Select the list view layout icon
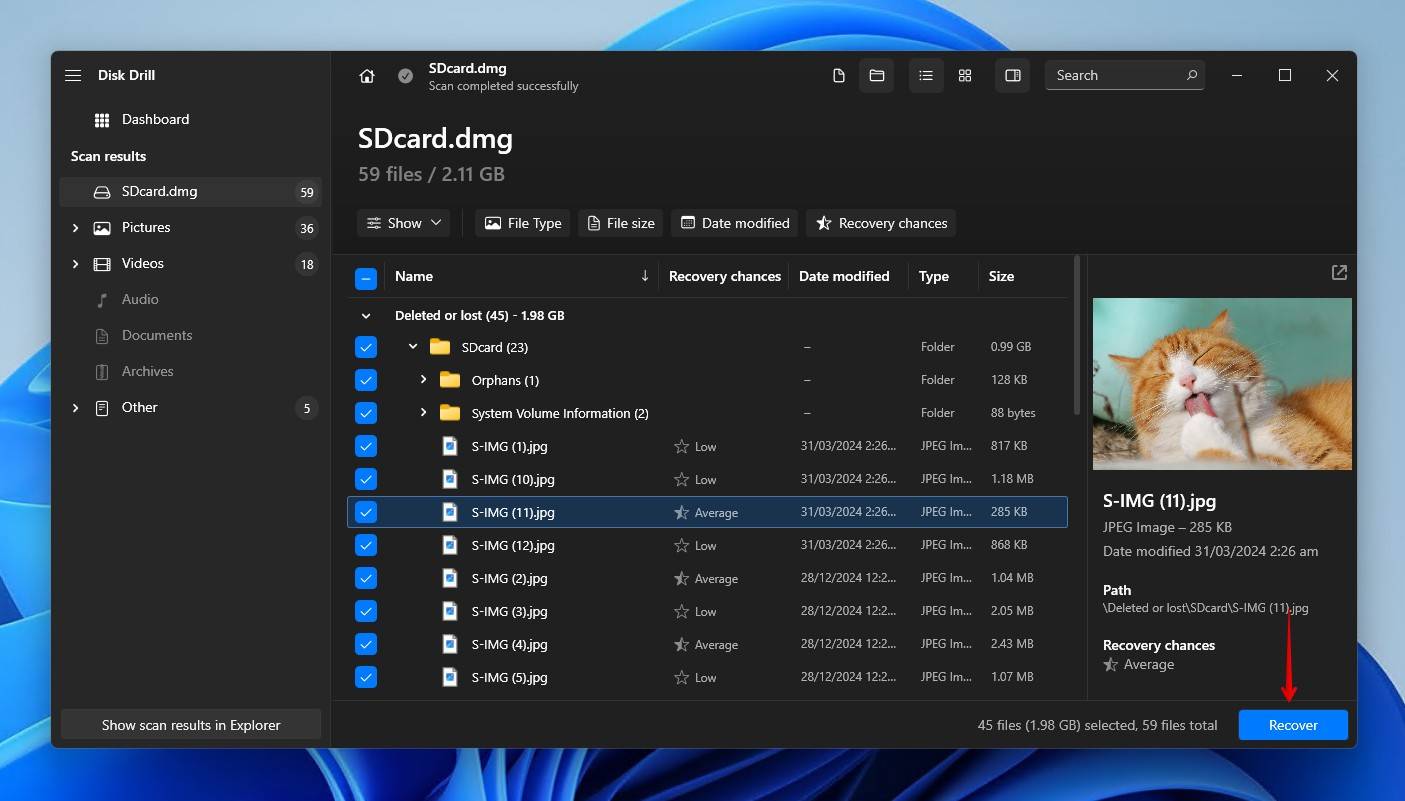 pos(926,76)
